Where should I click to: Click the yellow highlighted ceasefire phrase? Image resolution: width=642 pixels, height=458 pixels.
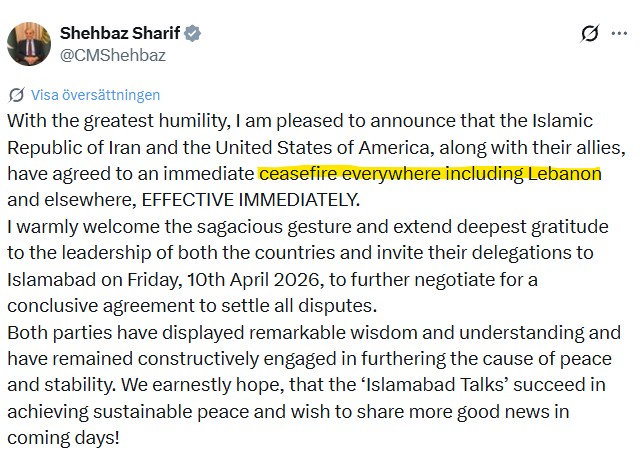point(429,174)
